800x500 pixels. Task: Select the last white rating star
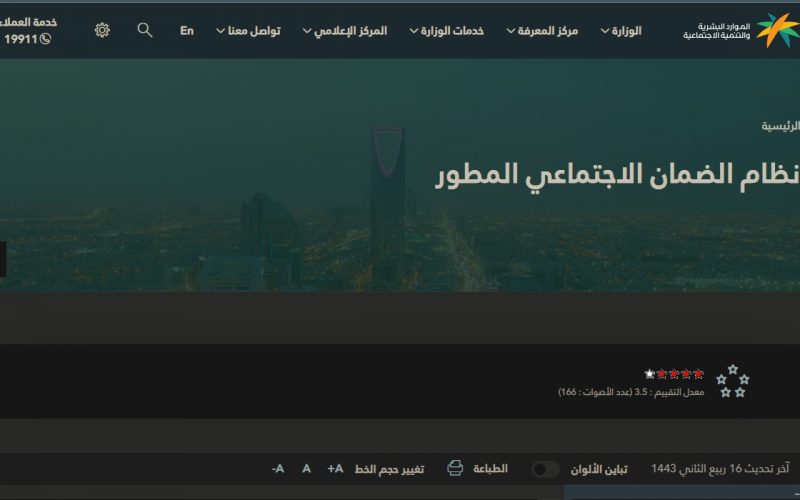(x=649, y=374)
